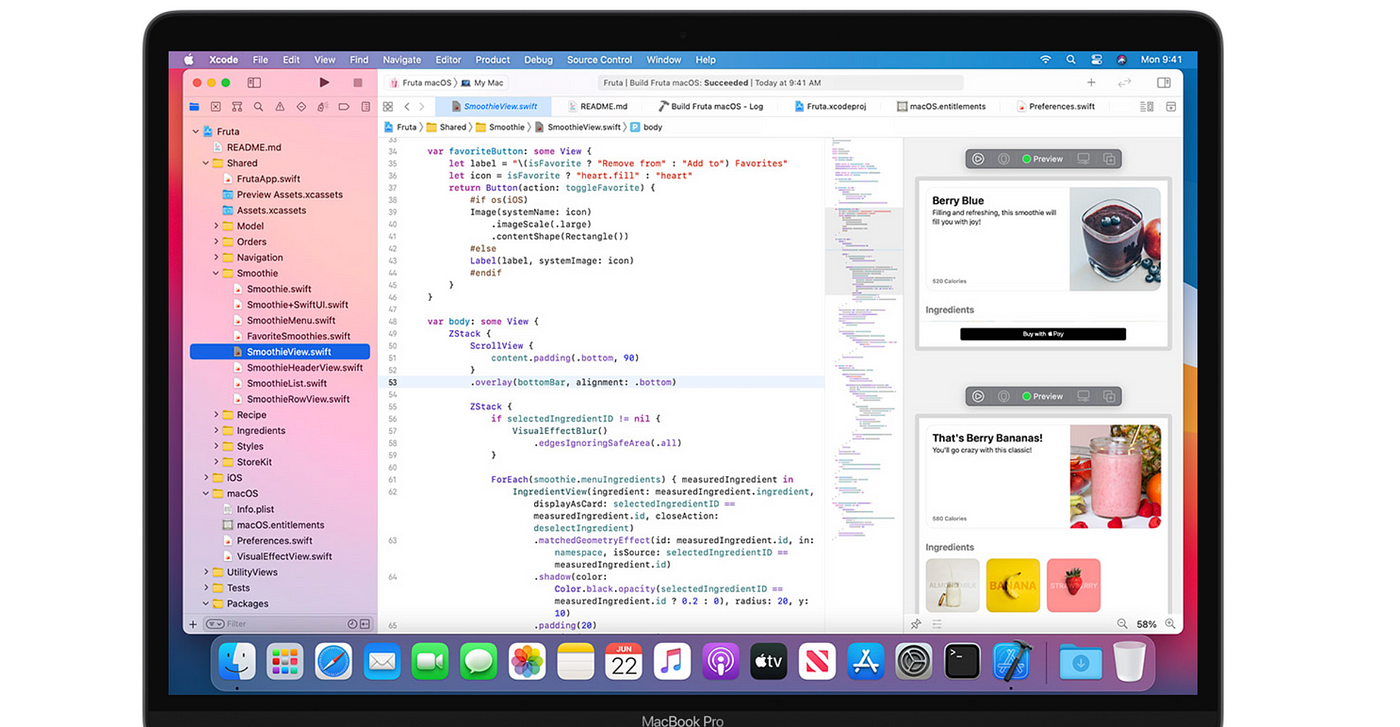The height and width of the screenshot is (727, 1400).
Task: Zoom out the preview canvas
Action: pos(1122,624)
